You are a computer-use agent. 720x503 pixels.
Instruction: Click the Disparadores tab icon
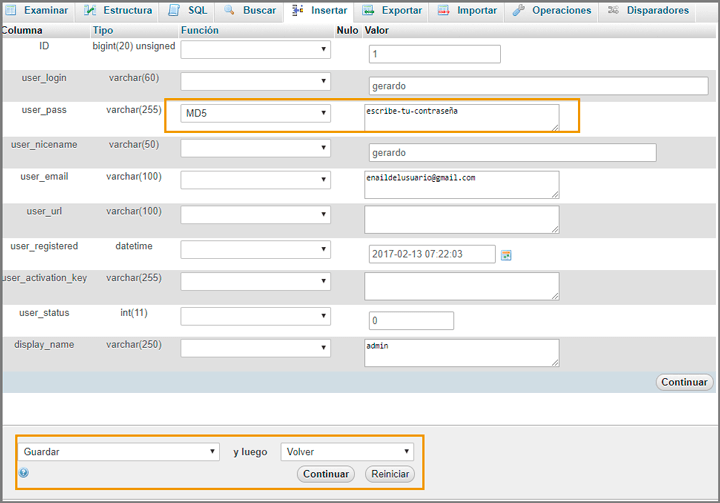point(613,11)
